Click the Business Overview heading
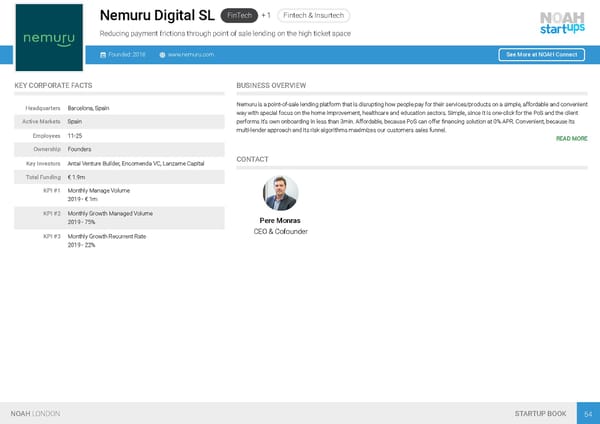The image size is (600, 424). click(x=270, y=86)
